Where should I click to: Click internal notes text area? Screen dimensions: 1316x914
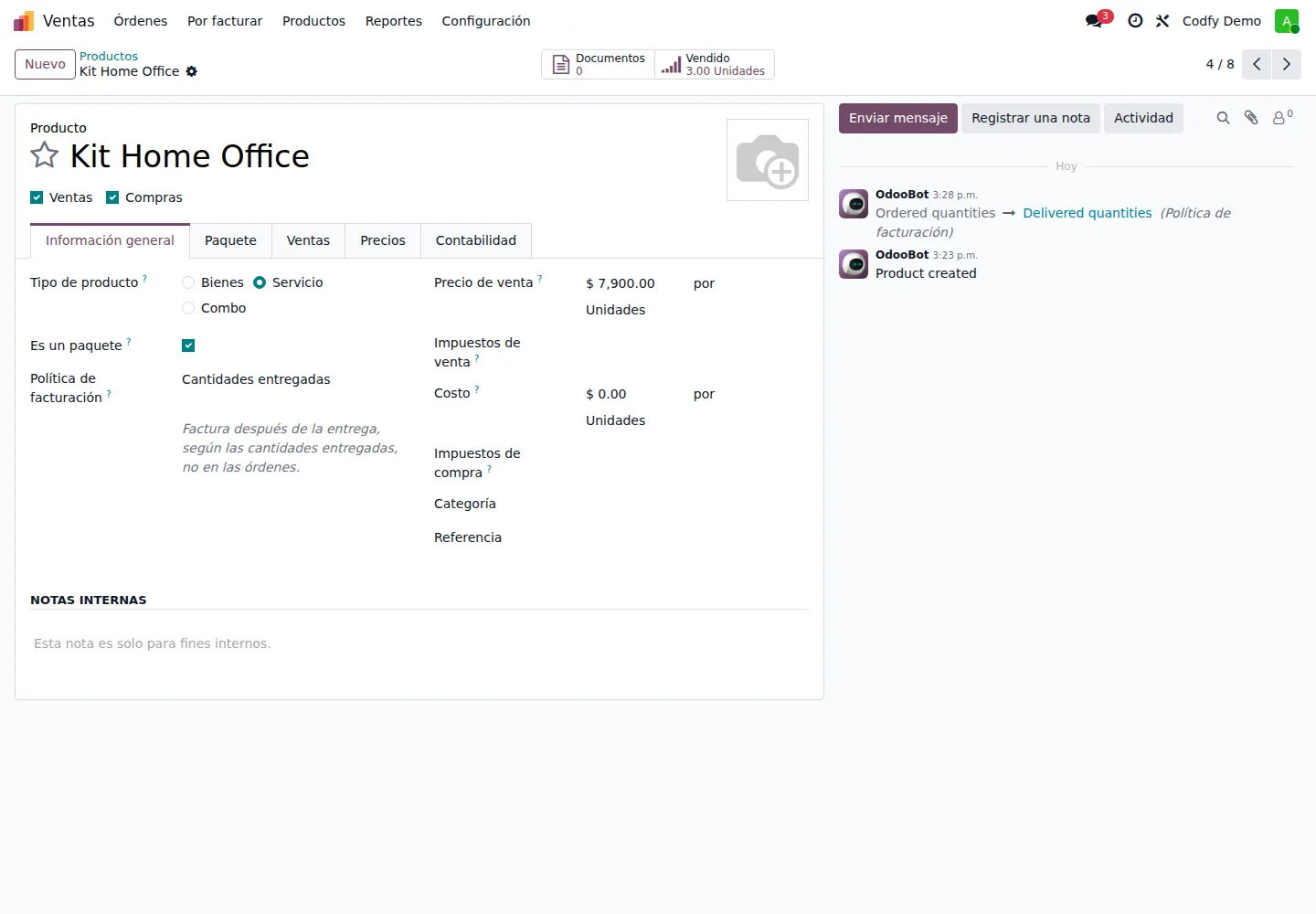pos(419,643)
